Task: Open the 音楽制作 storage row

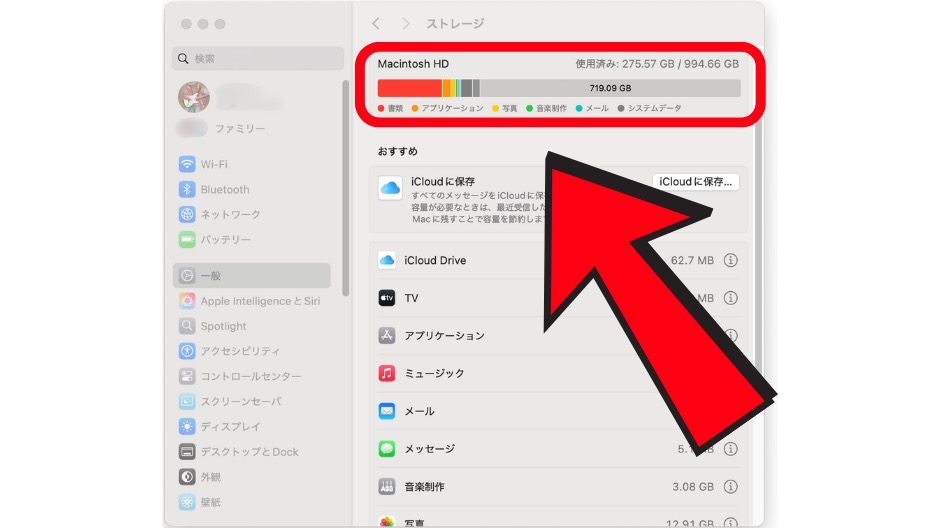Action: click(x=558, y=487)
